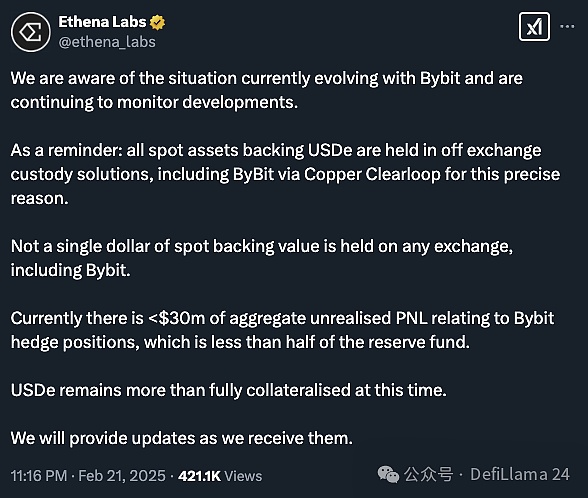Click the DefiLlama 24 watermark label
Image resolution: width=588 pixels, height=498 pixels.
pyautogui.click(x=520, y=474)
